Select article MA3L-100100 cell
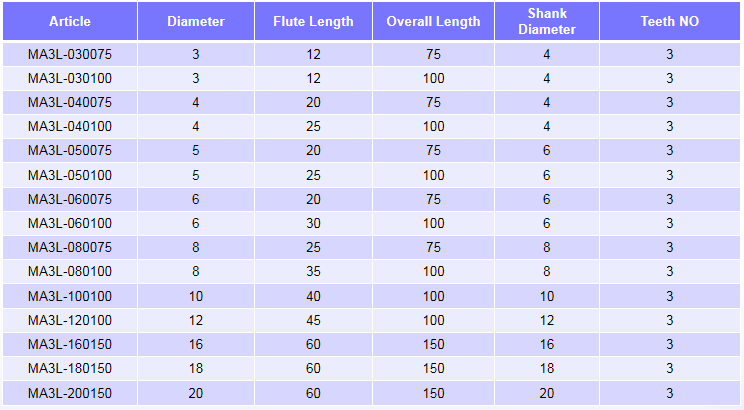 [x=70, y=297]
